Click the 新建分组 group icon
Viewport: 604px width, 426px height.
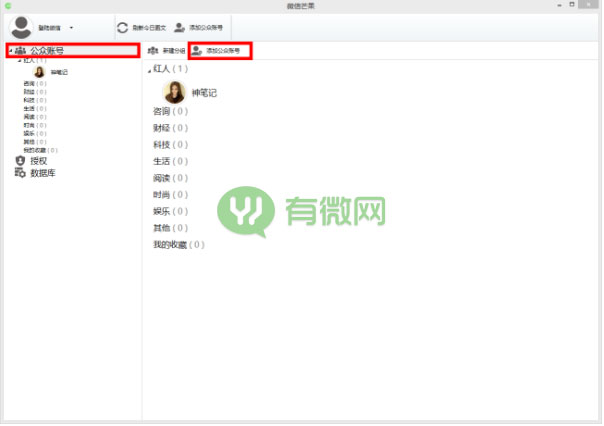(153, 51)
